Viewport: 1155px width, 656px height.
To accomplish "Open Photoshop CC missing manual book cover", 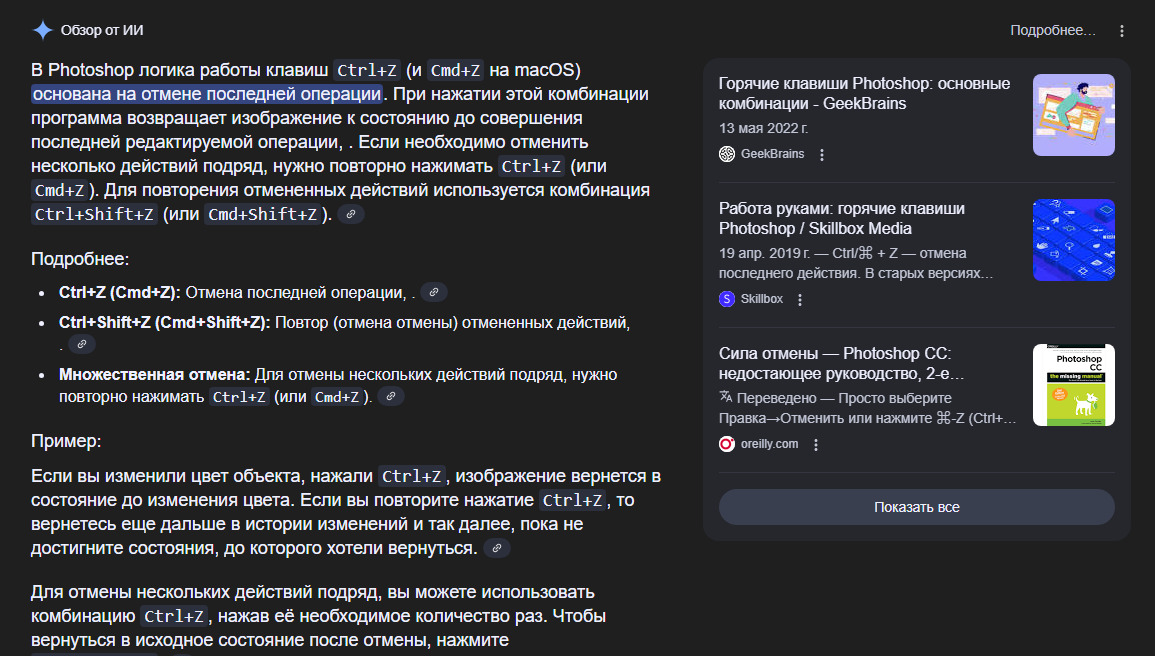I will tap(1073, 385).
